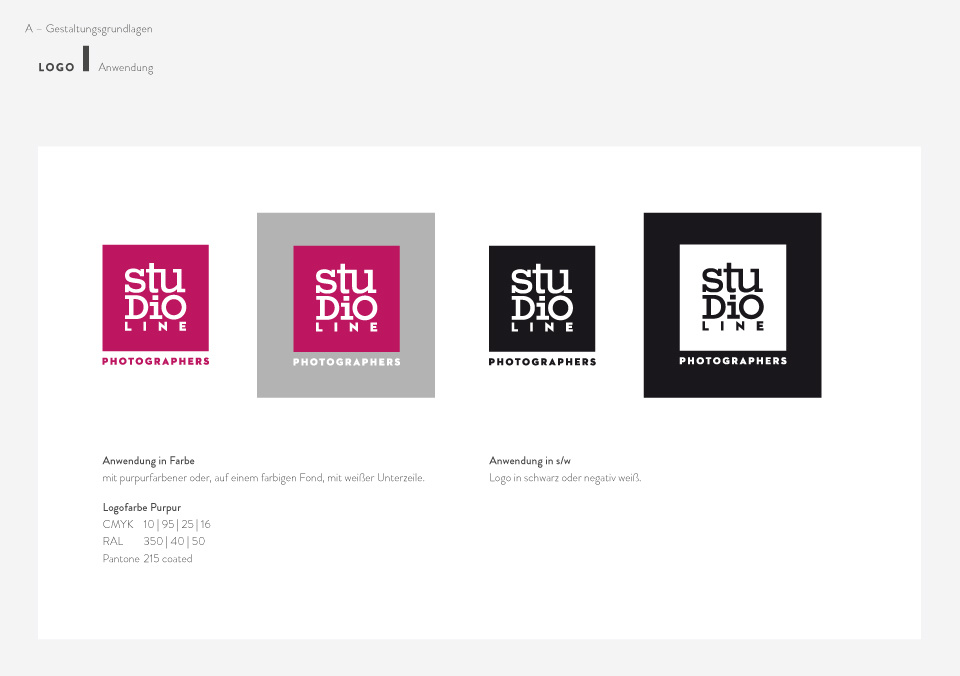Click white PHOTOGRAPHERS text on gray square
Screen dimensions: 960x676
tap(347, 362)
